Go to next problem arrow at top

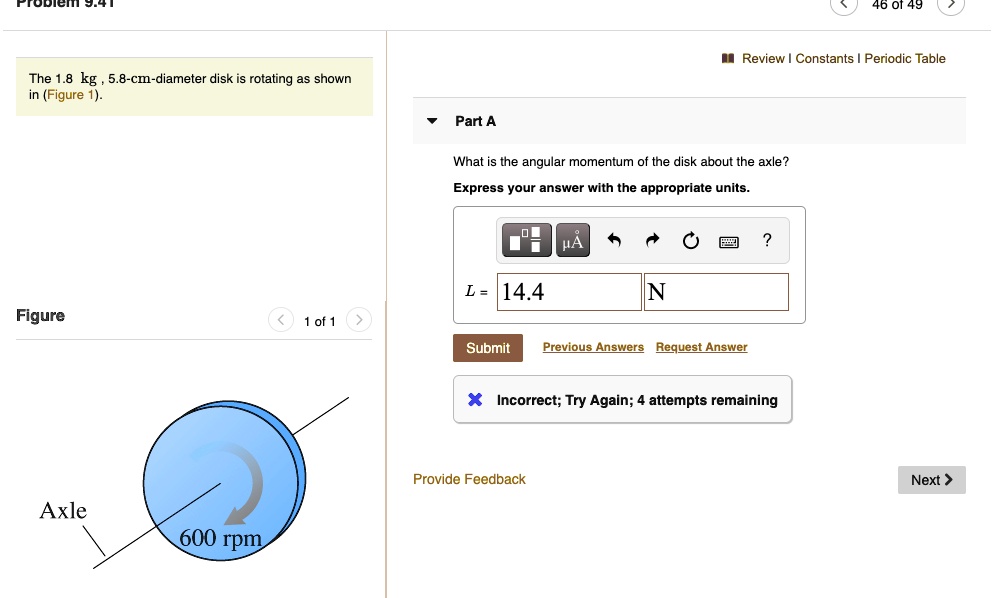(951, 4)
